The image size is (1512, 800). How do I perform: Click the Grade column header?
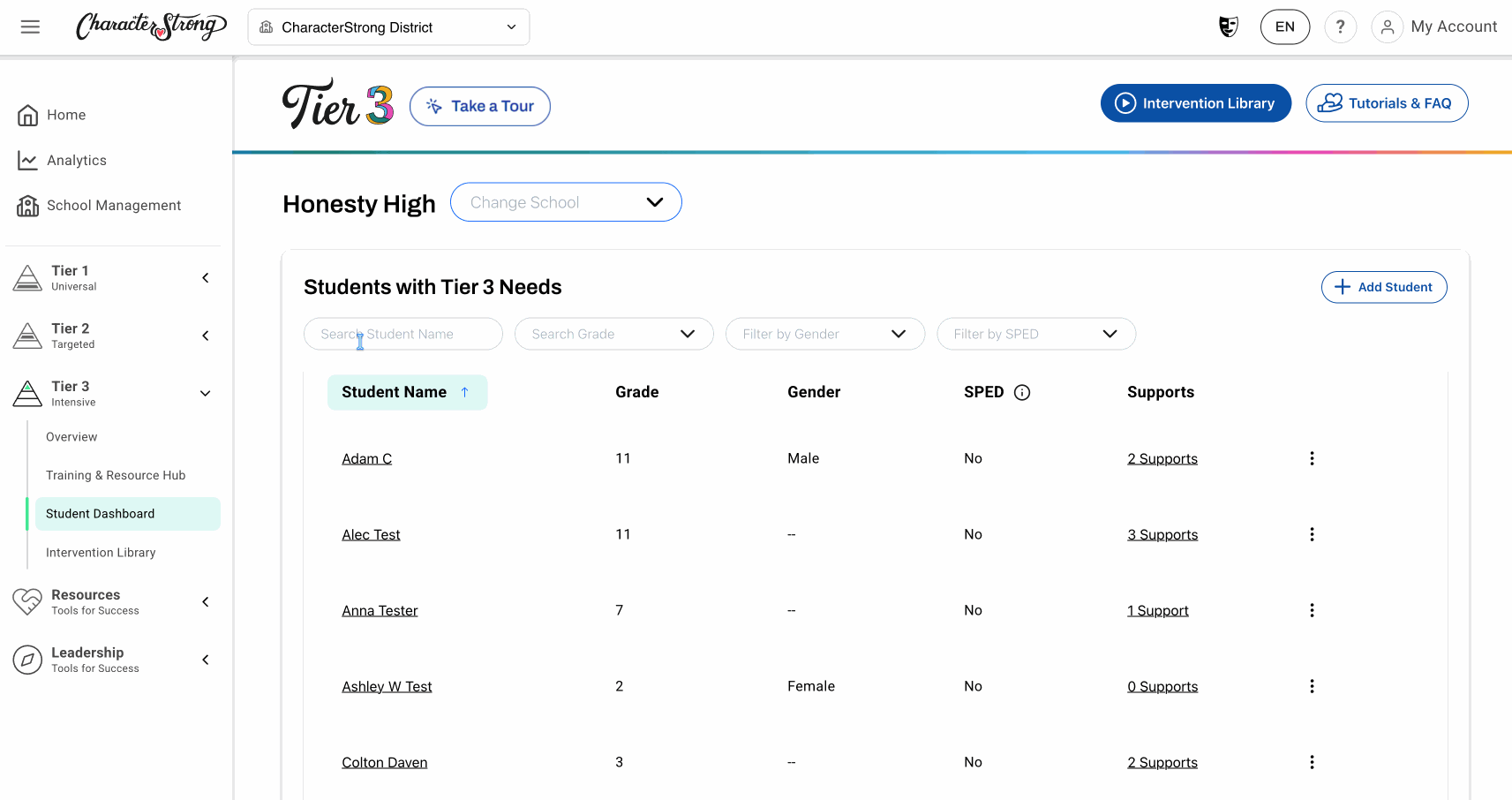pyautogui.click(x=637, y=392)
